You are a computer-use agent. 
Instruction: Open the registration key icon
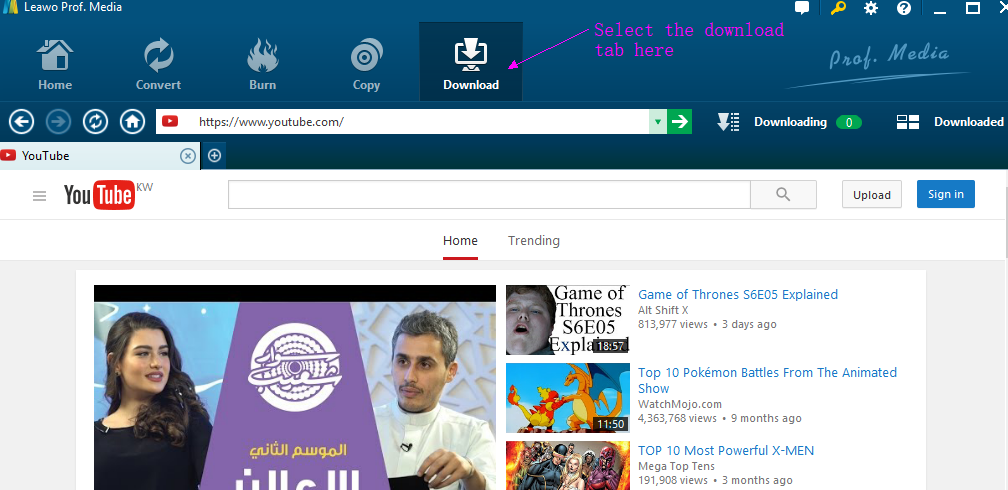pos(838,8)
